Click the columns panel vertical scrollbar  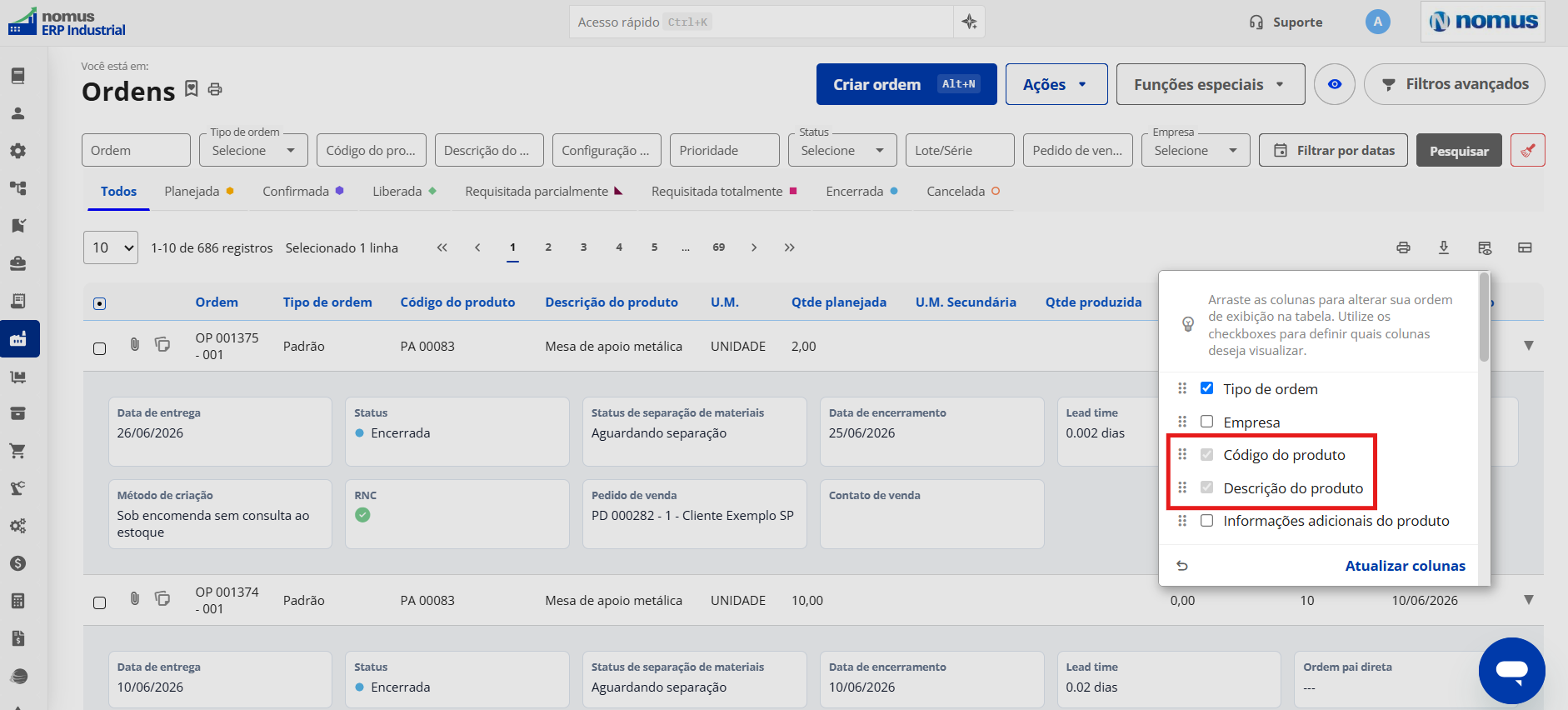point(1484,317)
